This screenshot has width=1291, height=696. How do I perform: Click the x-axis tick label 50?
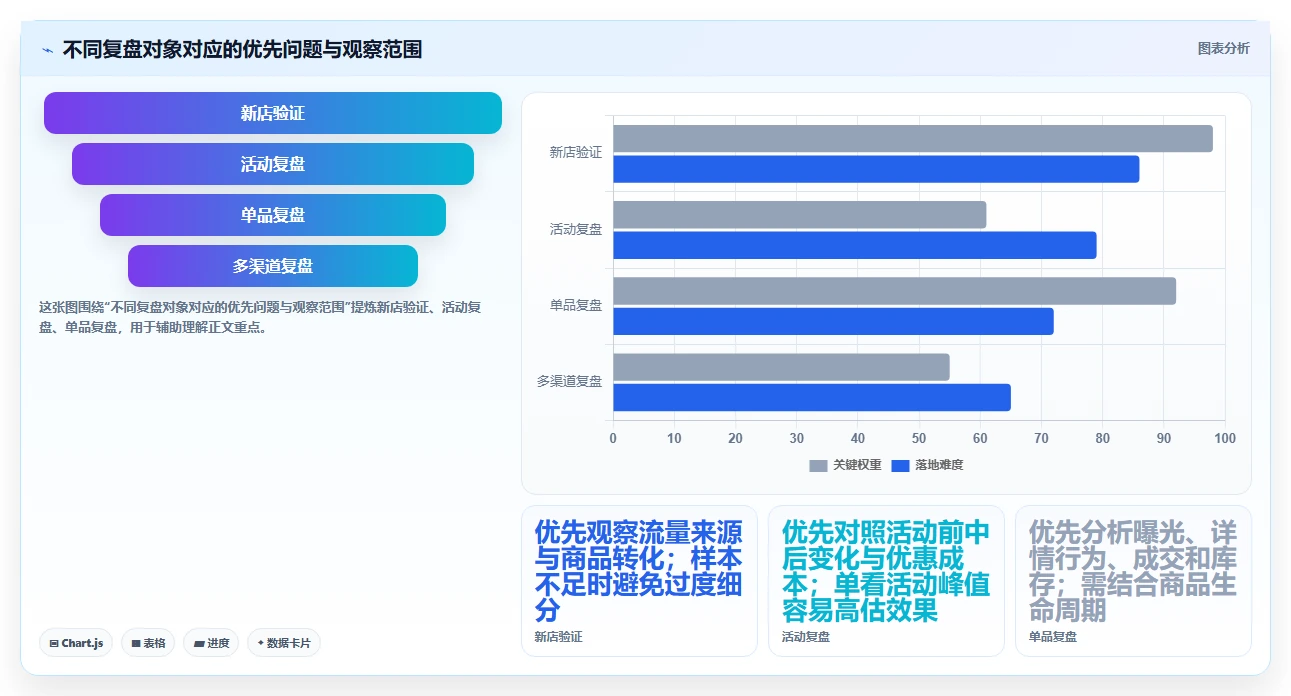(919, 438)
